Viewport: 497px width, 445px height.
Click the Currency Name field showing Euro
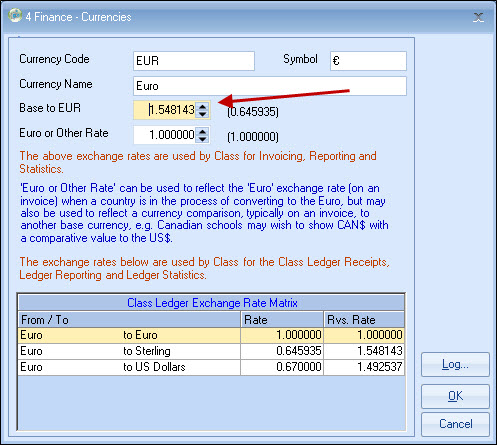(x=270, y=86)
